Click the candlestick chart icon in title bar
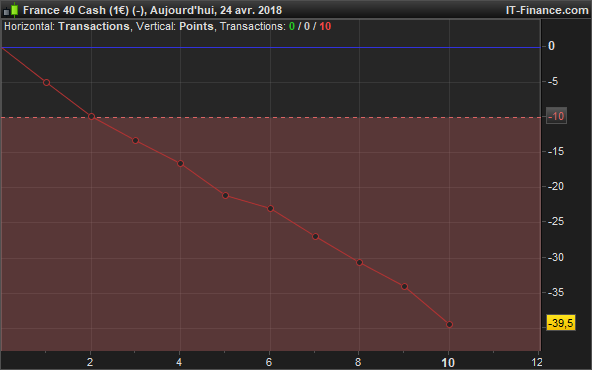The image size is (592, 370). [11, 10]
